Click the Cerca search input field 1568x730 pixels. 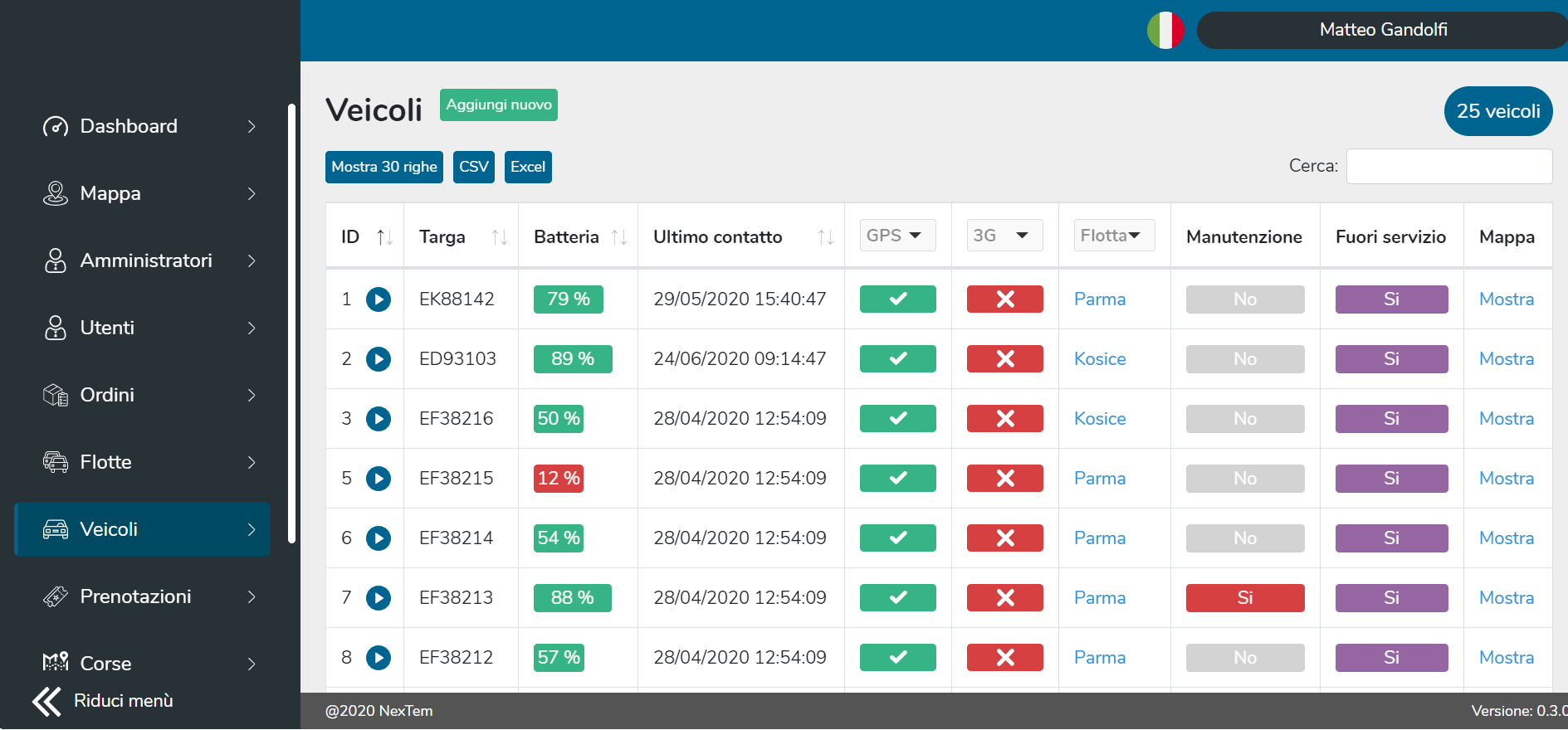1448,166
